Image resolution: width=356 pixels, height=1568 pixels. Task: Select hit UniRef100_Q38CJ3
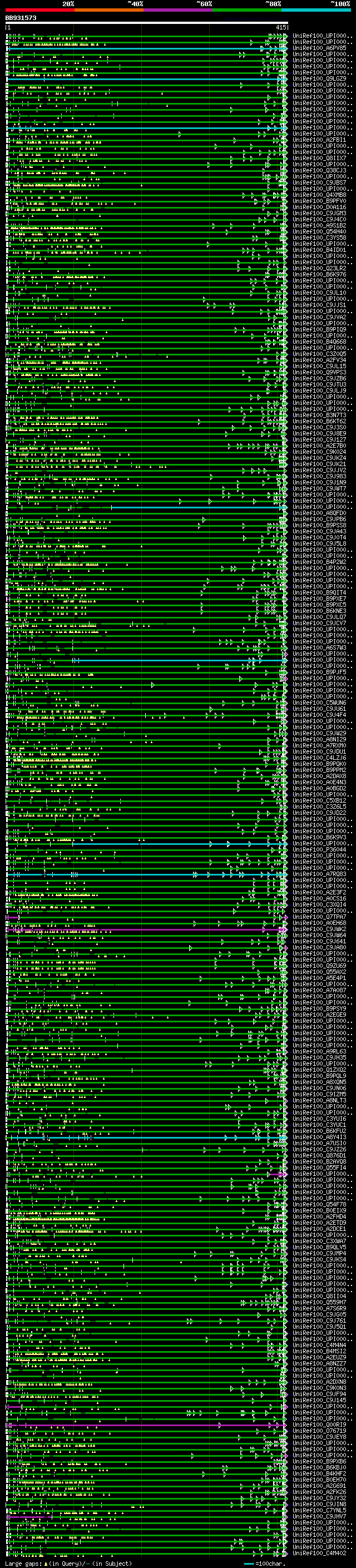coord(319,170)
